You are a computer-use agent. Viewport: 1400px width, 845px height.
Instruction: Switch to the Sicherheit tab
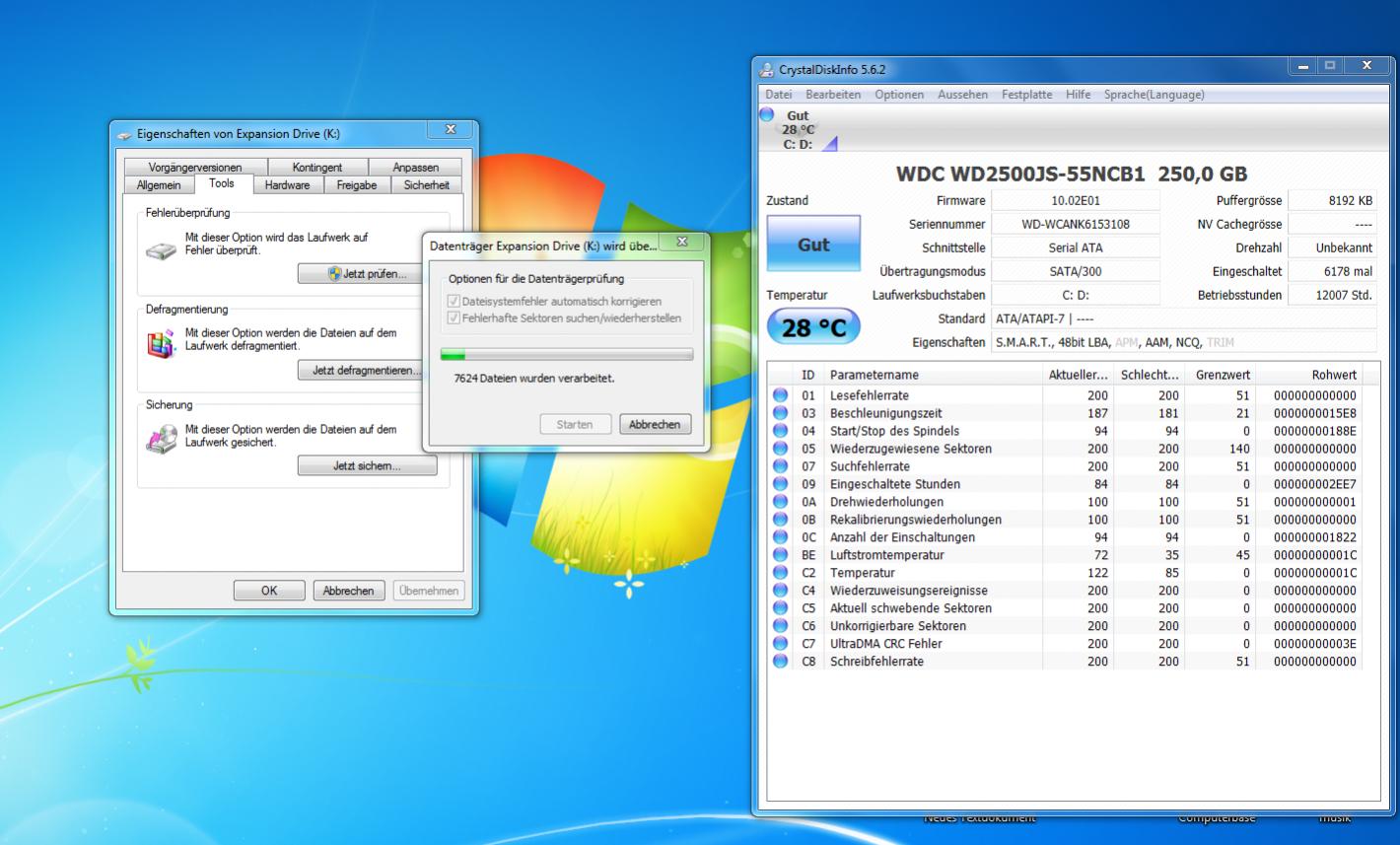[x=427, y=185]
